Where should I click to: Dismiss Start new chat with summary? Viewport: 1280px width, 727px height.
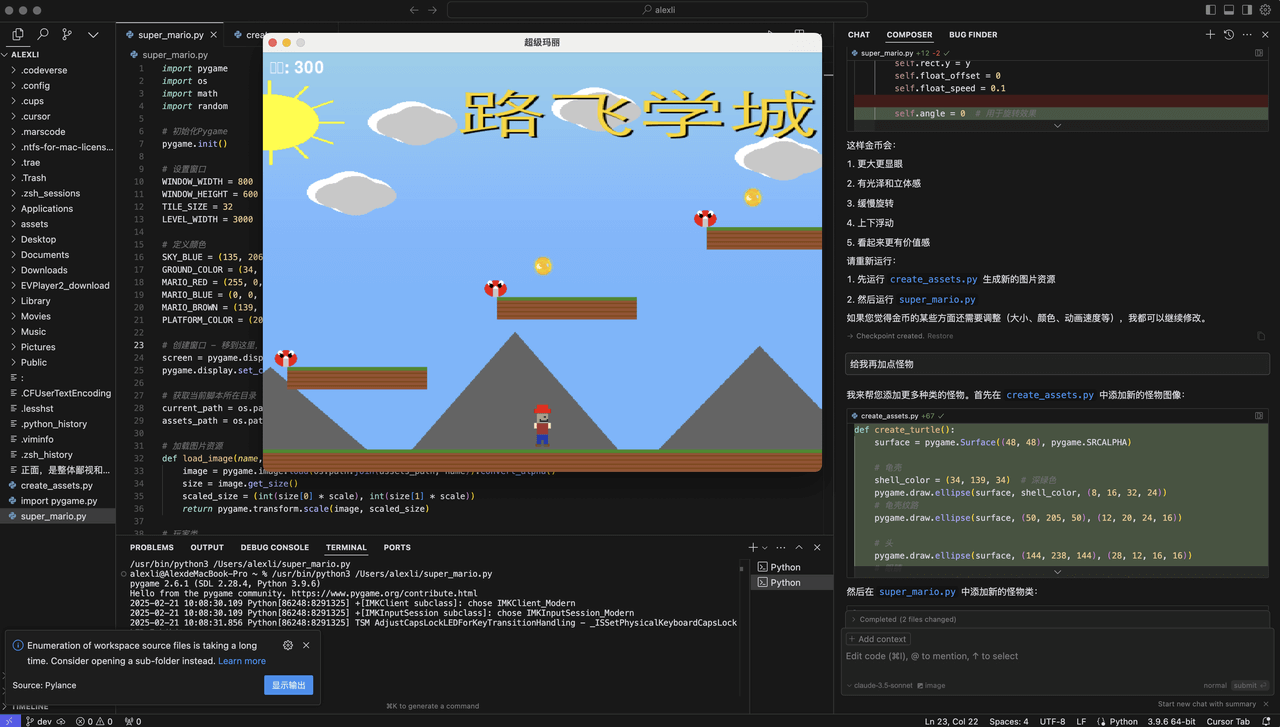point(1266,704)
